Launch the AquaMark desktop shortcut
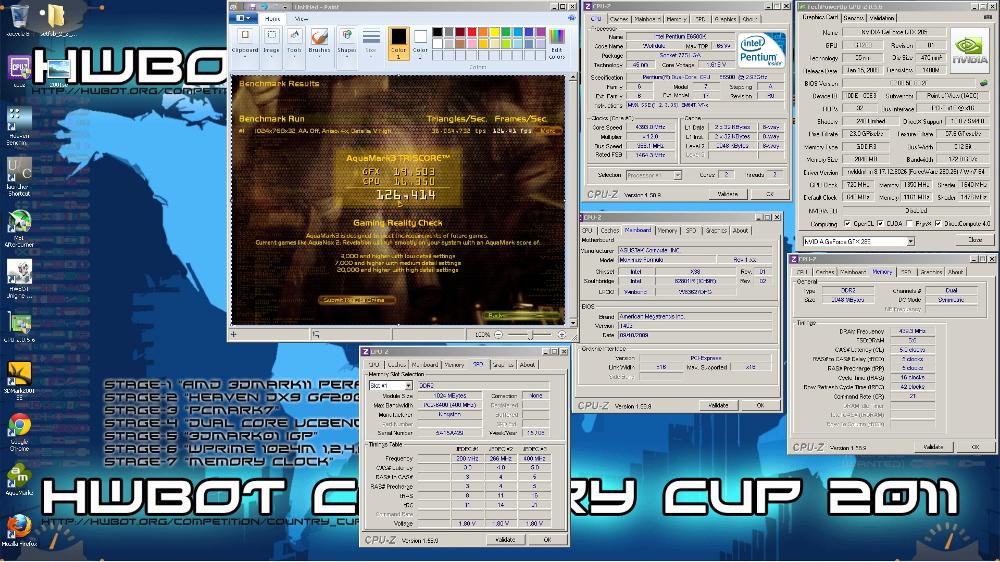This screenshot has height=562, width=1000. point(19,480)
